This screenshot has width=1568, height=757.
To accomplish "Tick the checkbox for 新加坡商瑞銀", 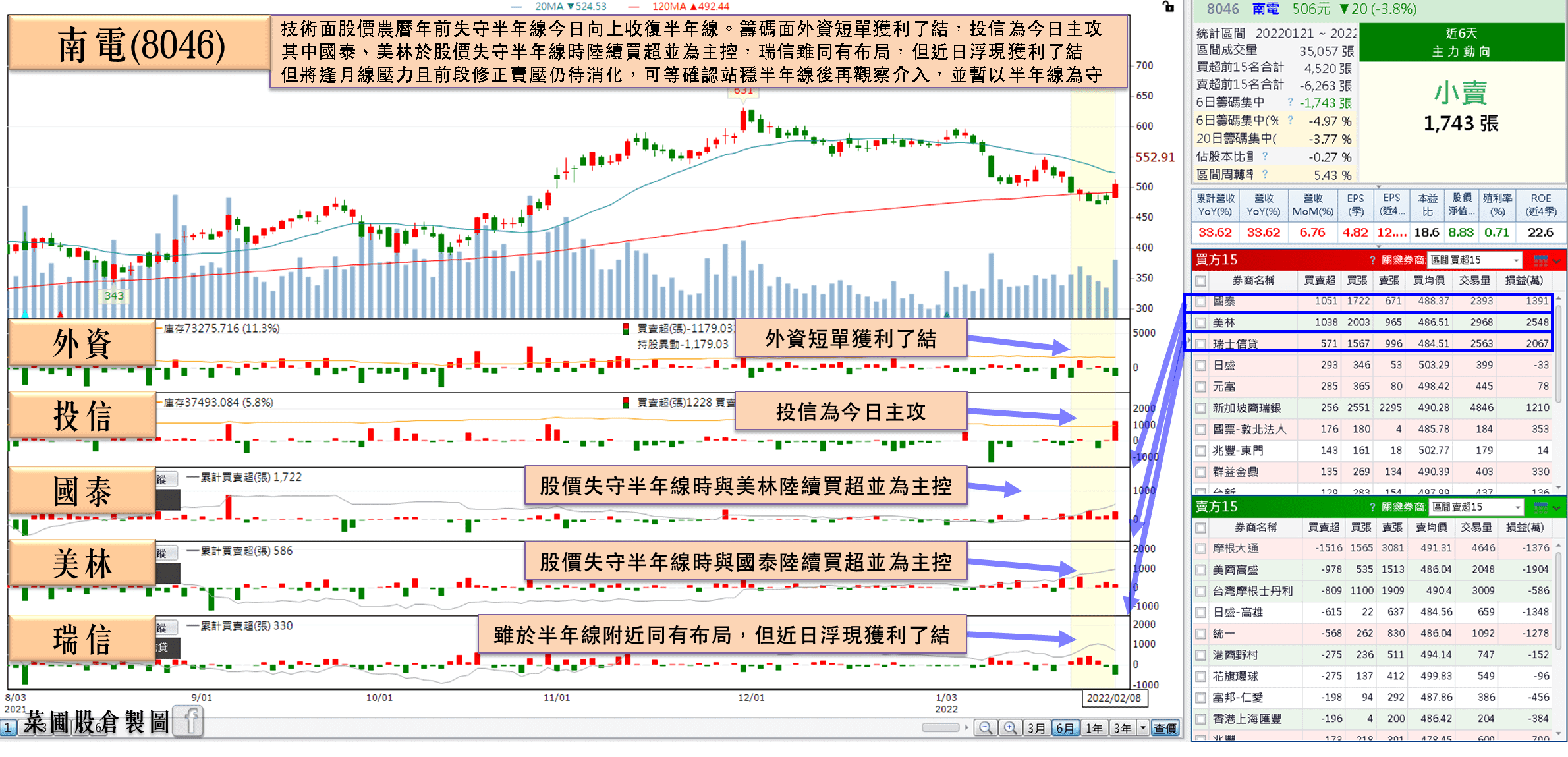I will click(1201, 408).
